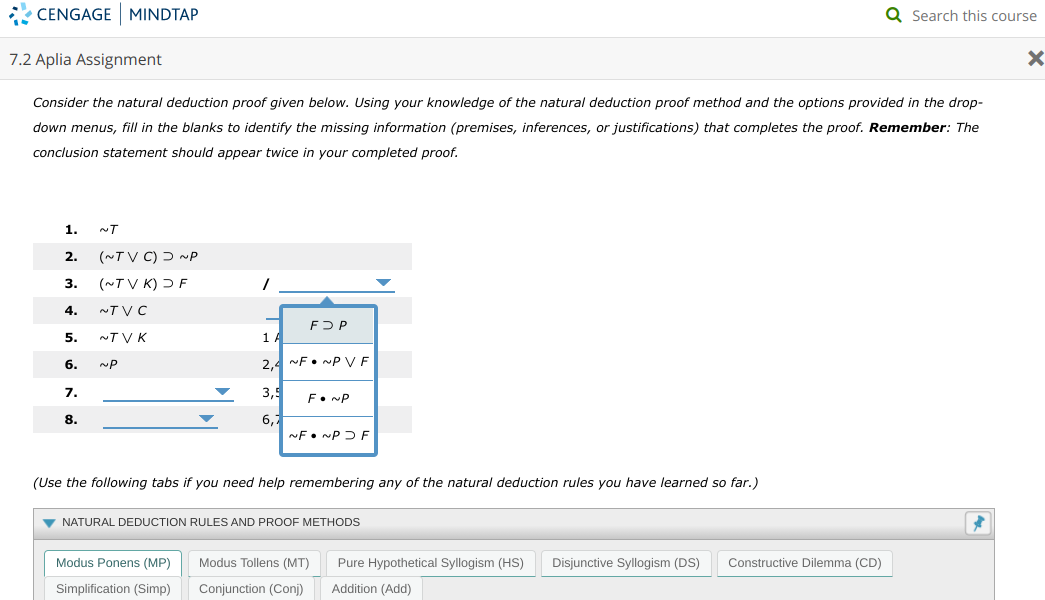The width and height of the screenshot is (1045, 600).
Task: Select the F ⊃ P option
Action: [x=327, y=325]
